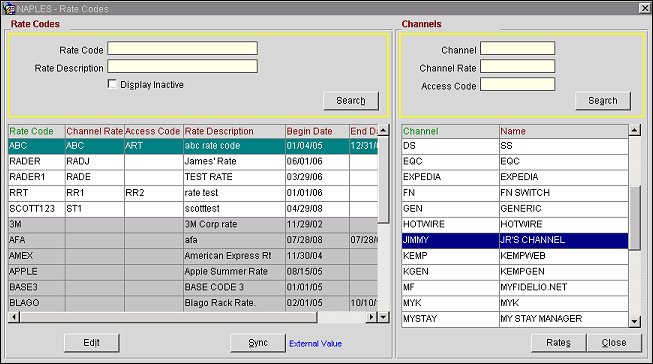Click the application icon in title bar
Viewport: 653px width, 364px height.
point(8,8)
